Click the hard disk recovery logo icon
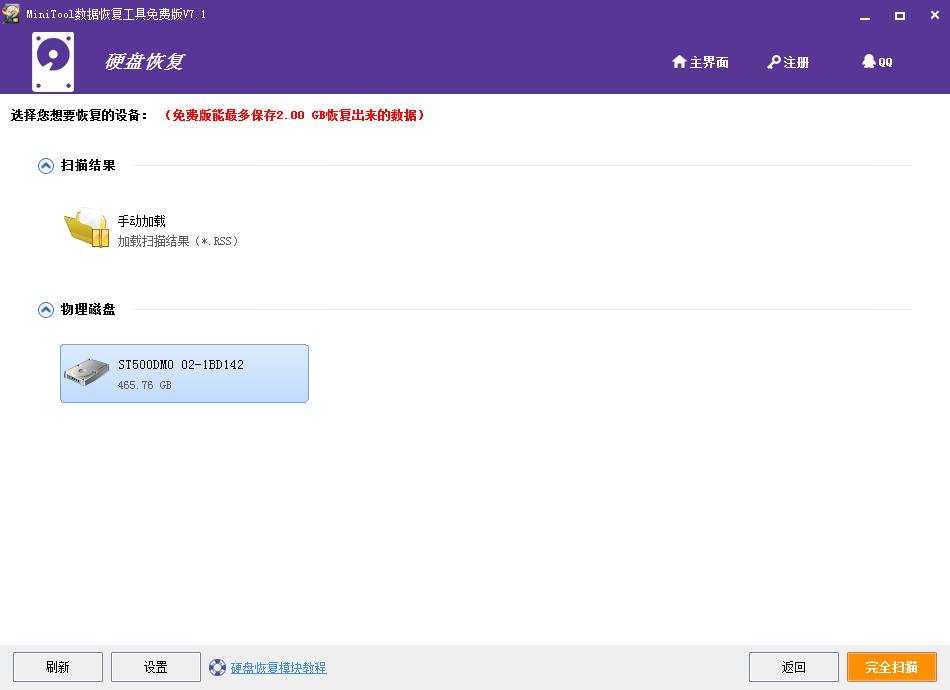950x690 pixels. click(x=53, y=62)
